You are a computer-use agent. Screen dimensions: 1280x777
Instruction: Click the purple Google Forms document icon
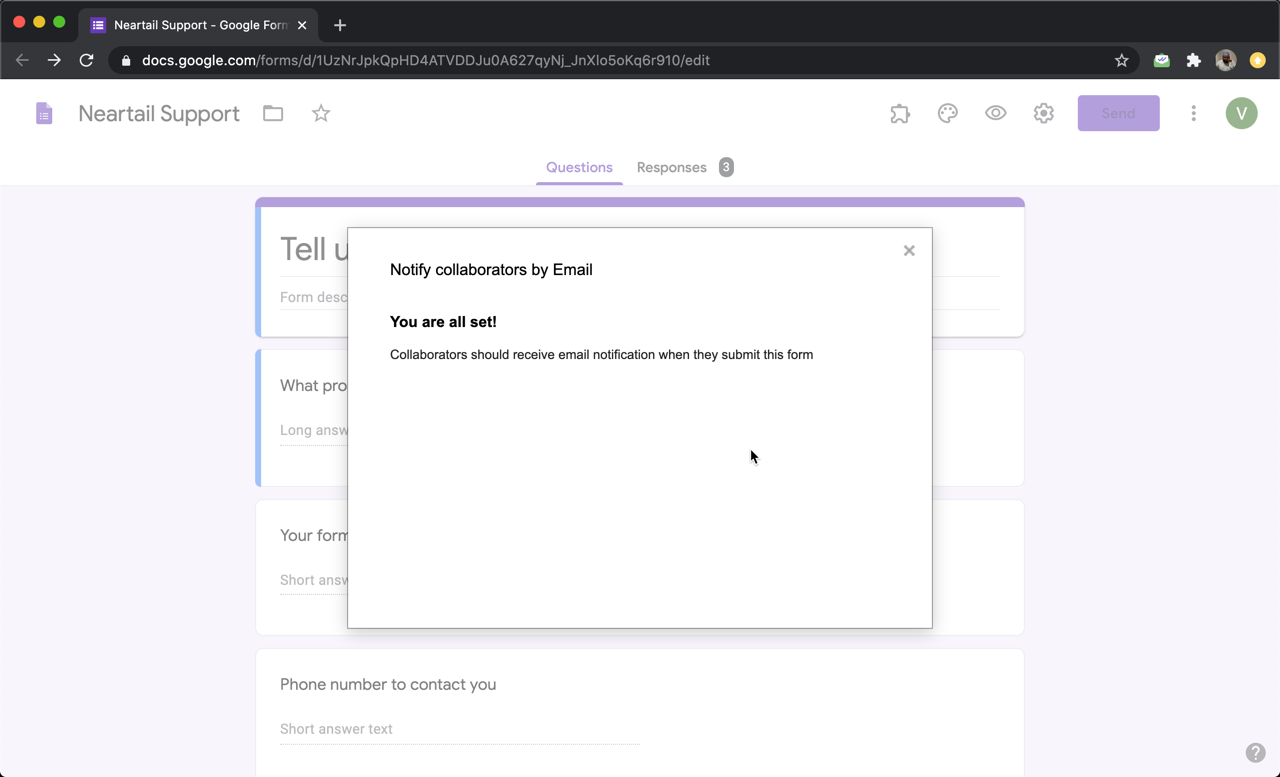(x=44, y=112)
